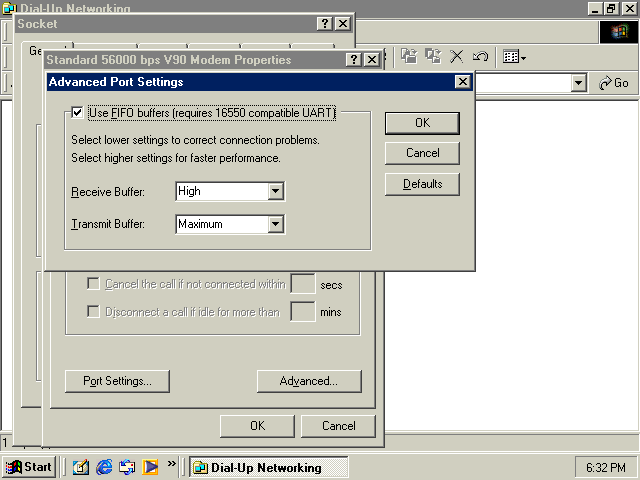Close the Modem Properties window
Screen dimensions: 640x480
(x=372, y=60)
